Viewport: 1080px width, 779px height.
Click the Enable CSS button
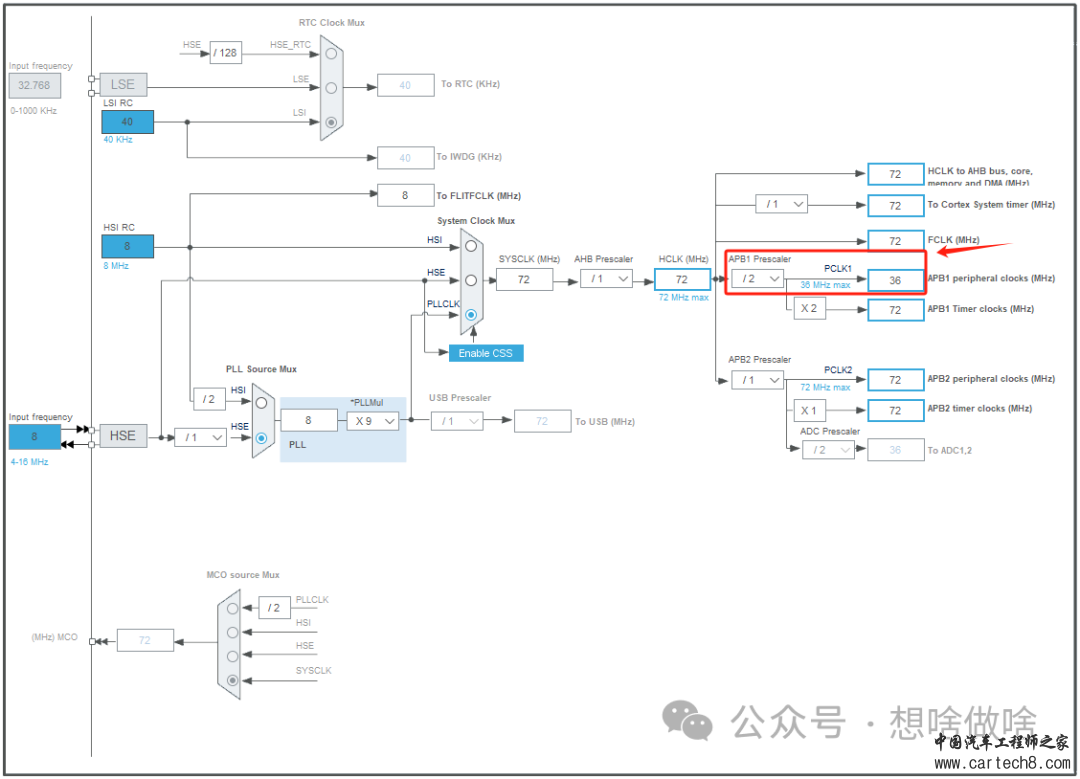coord(485,353)
